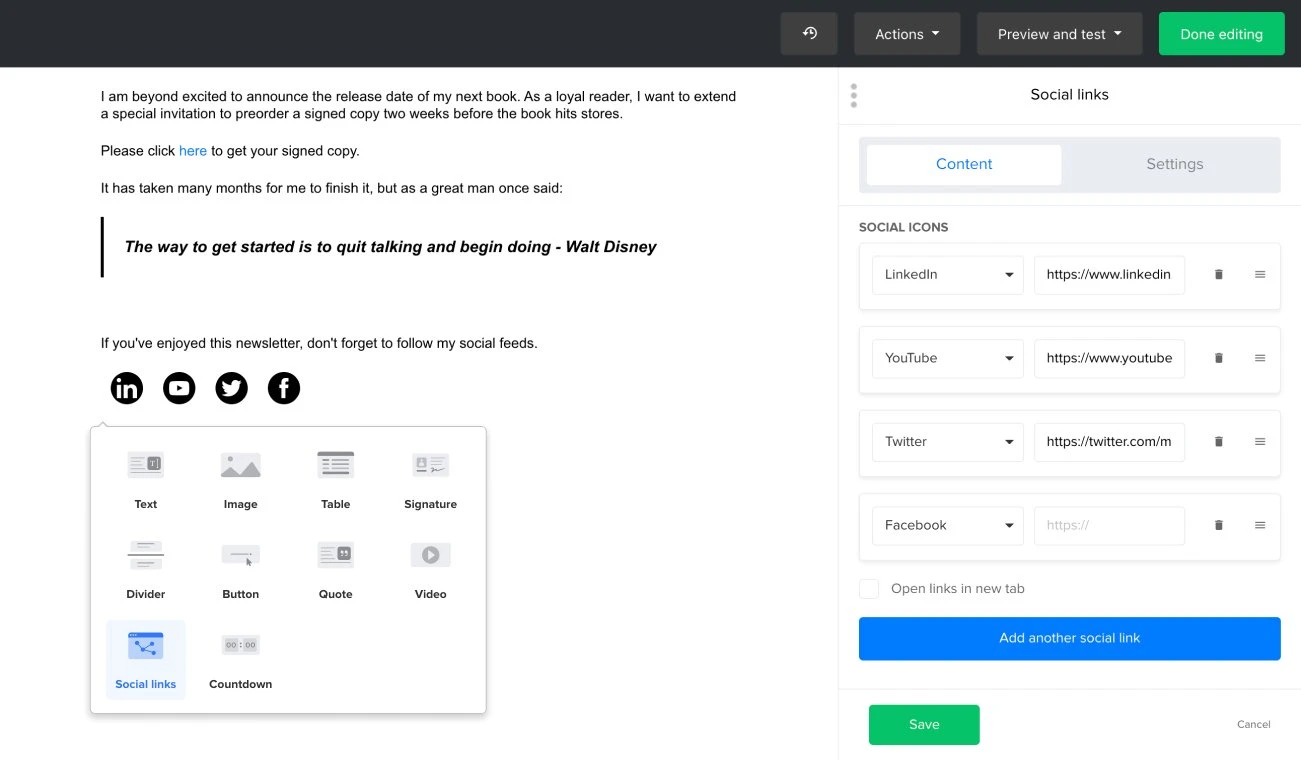Open the LinkedIn network dropdown
Screen dimensions: 1301x760
947,275
